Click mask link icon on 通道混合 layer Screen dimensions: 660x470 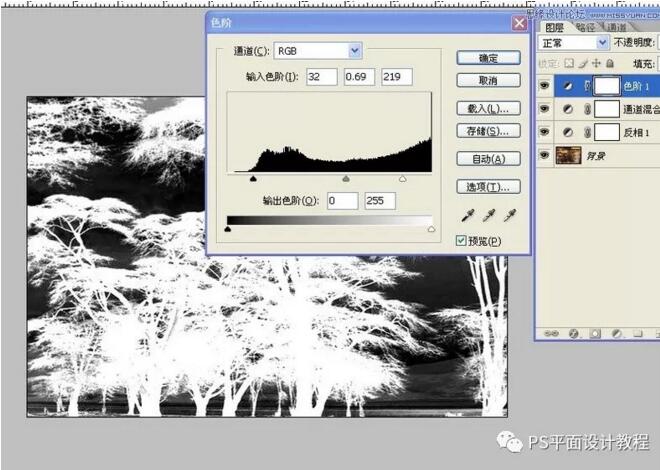click(587, 109)
